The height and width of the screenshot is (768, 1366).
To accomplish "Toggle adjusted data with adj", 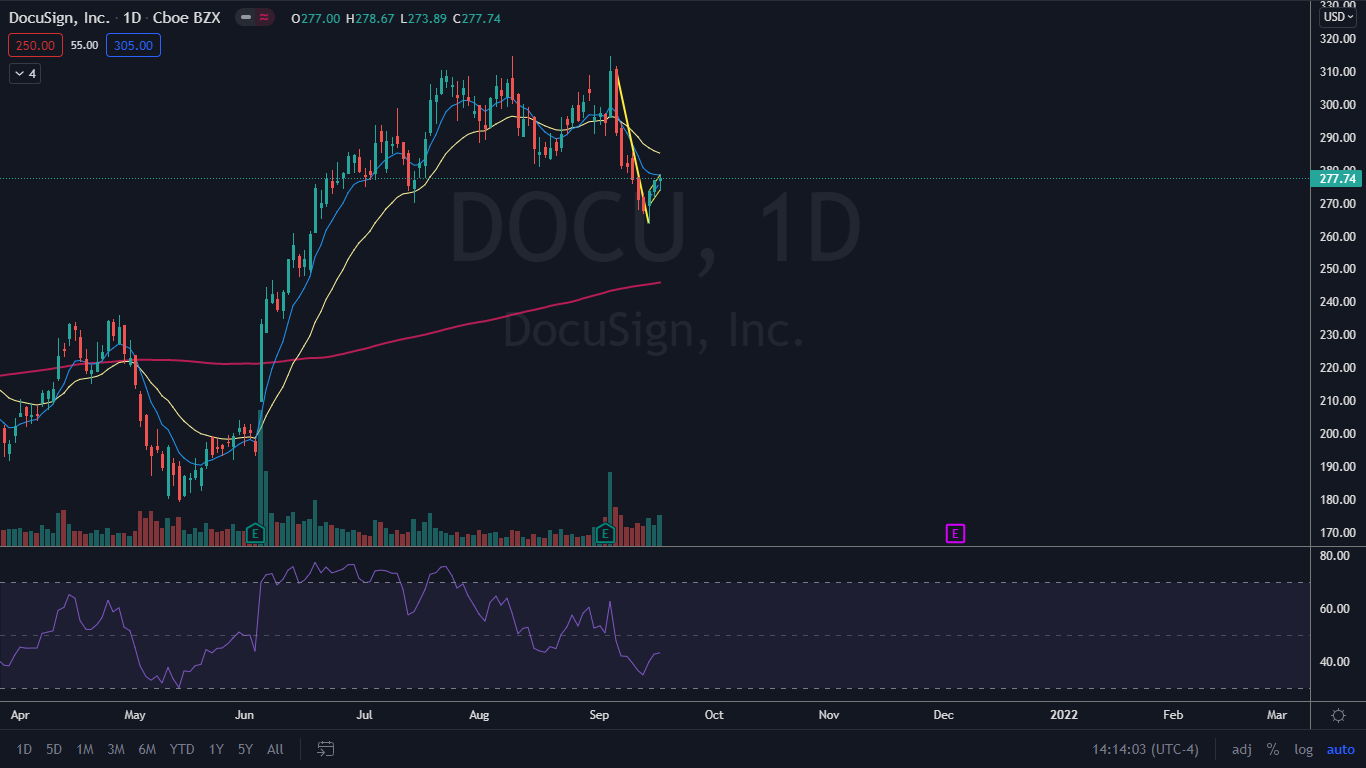I will coord(1241,749).
